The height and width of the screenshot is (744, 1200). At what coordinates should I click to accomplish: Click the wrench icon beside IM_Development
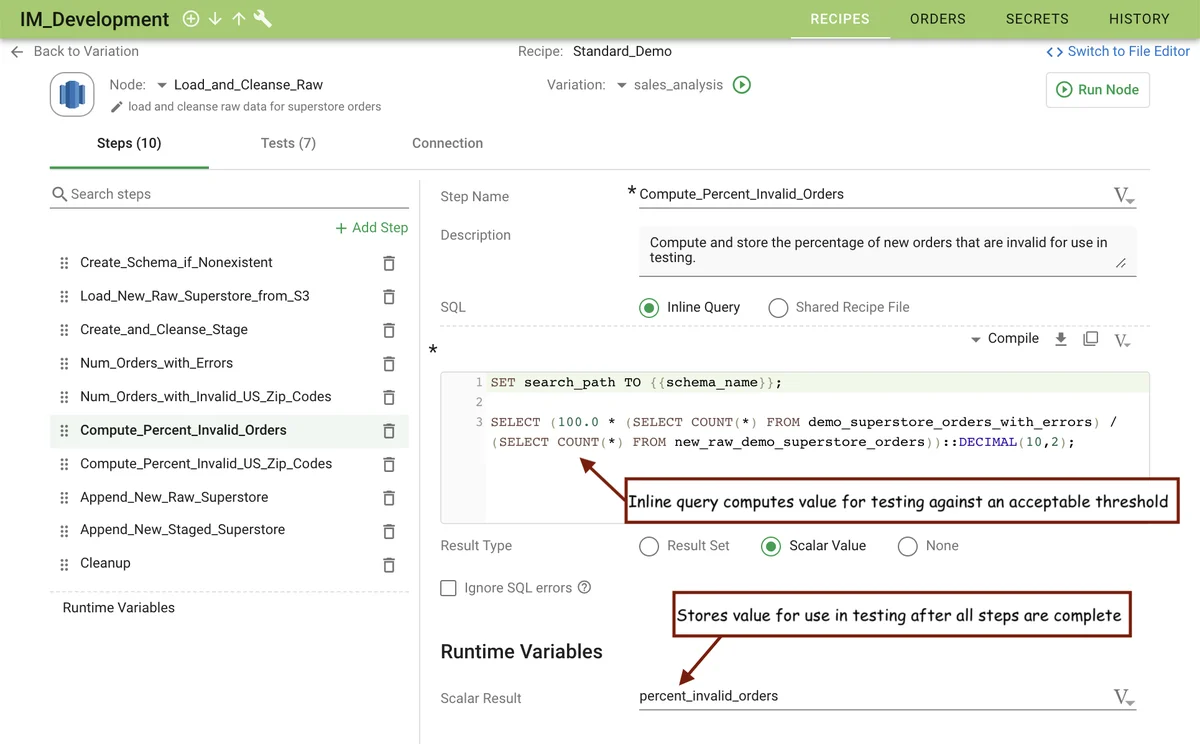263,19
